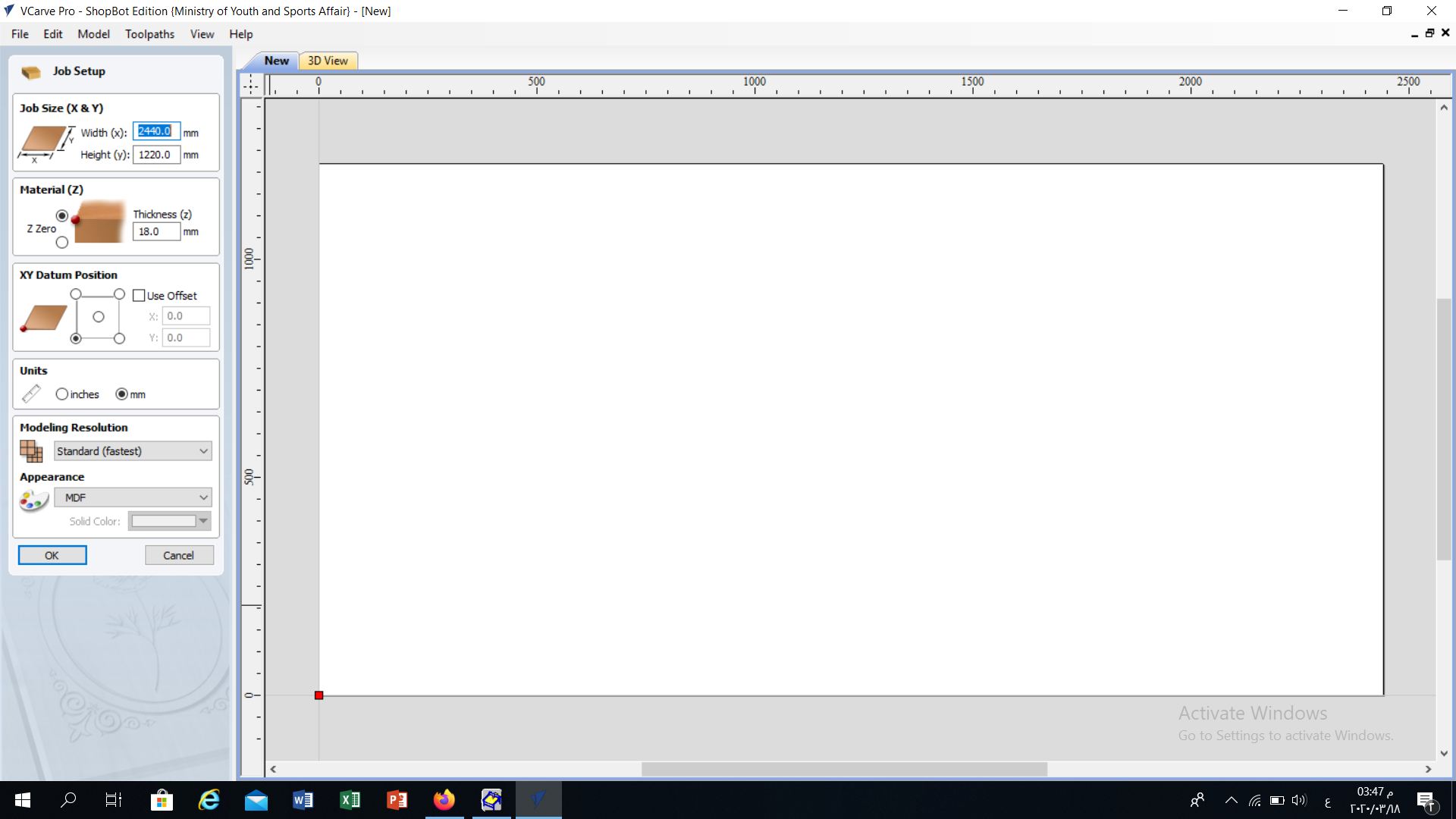Expand the Modeling Resolution dropdown
Screen dimensions: 1456x819
(133, 451)
